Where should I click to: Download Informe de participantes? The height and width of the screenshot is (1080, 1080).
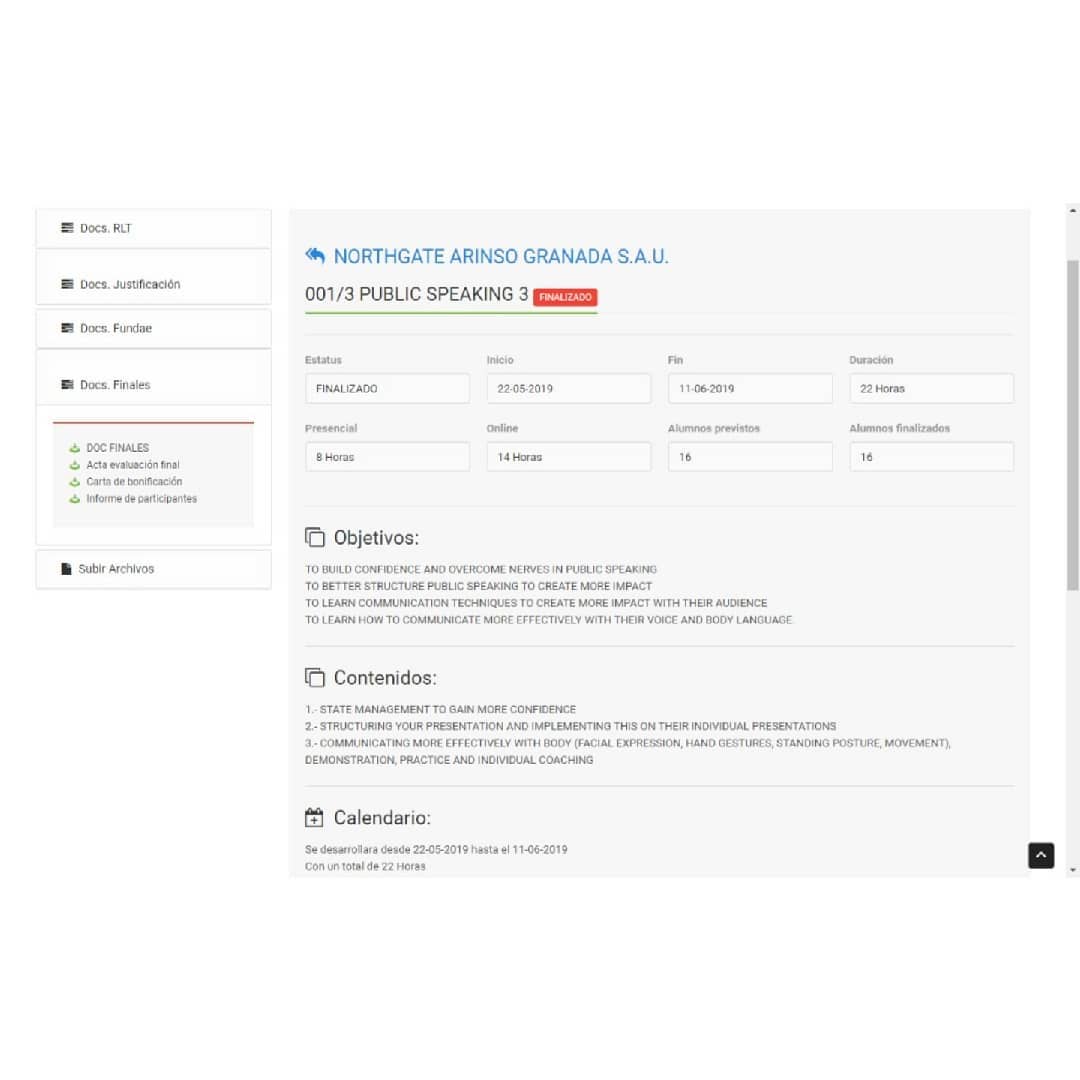(x=141, y=499)
